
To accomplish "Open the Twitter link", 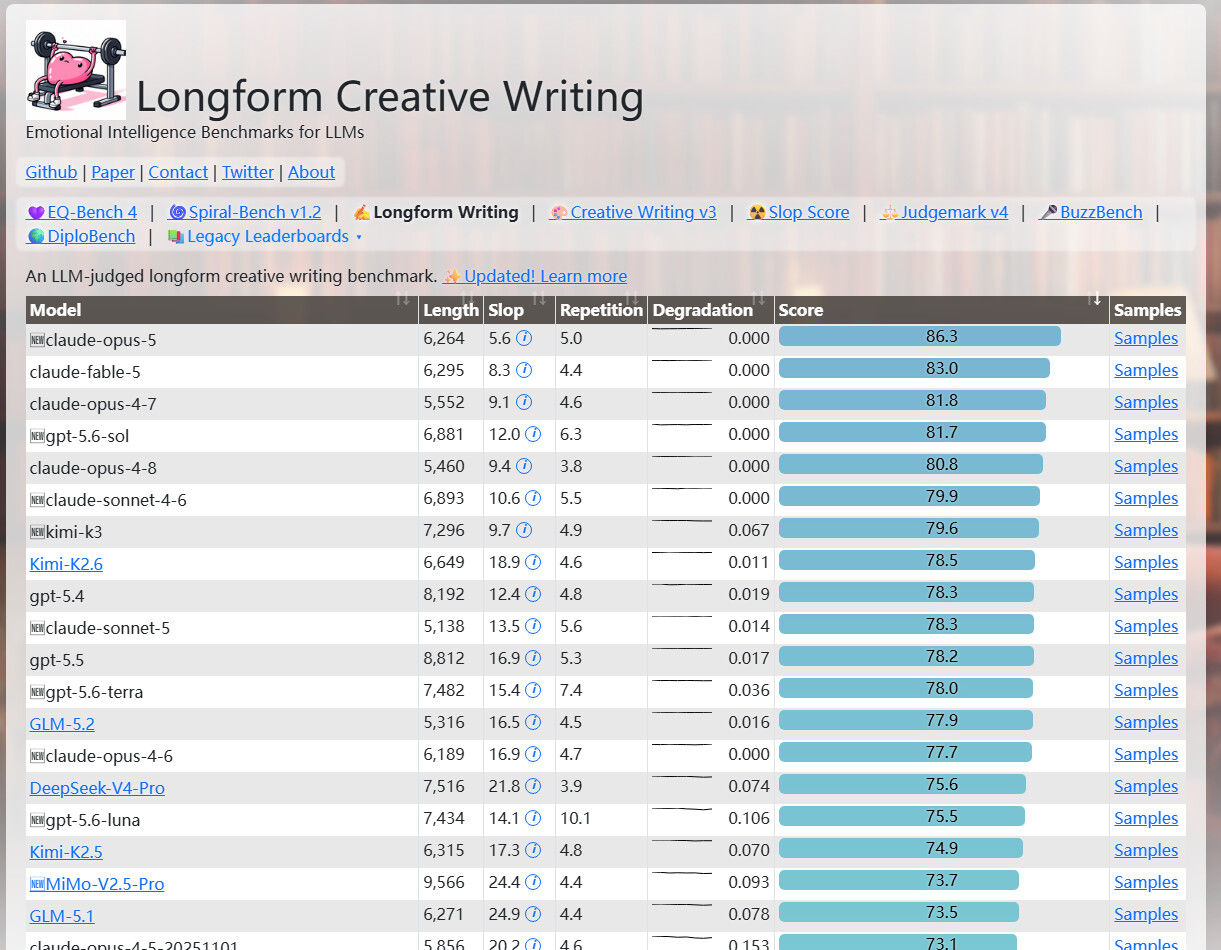I will (248, 172).
